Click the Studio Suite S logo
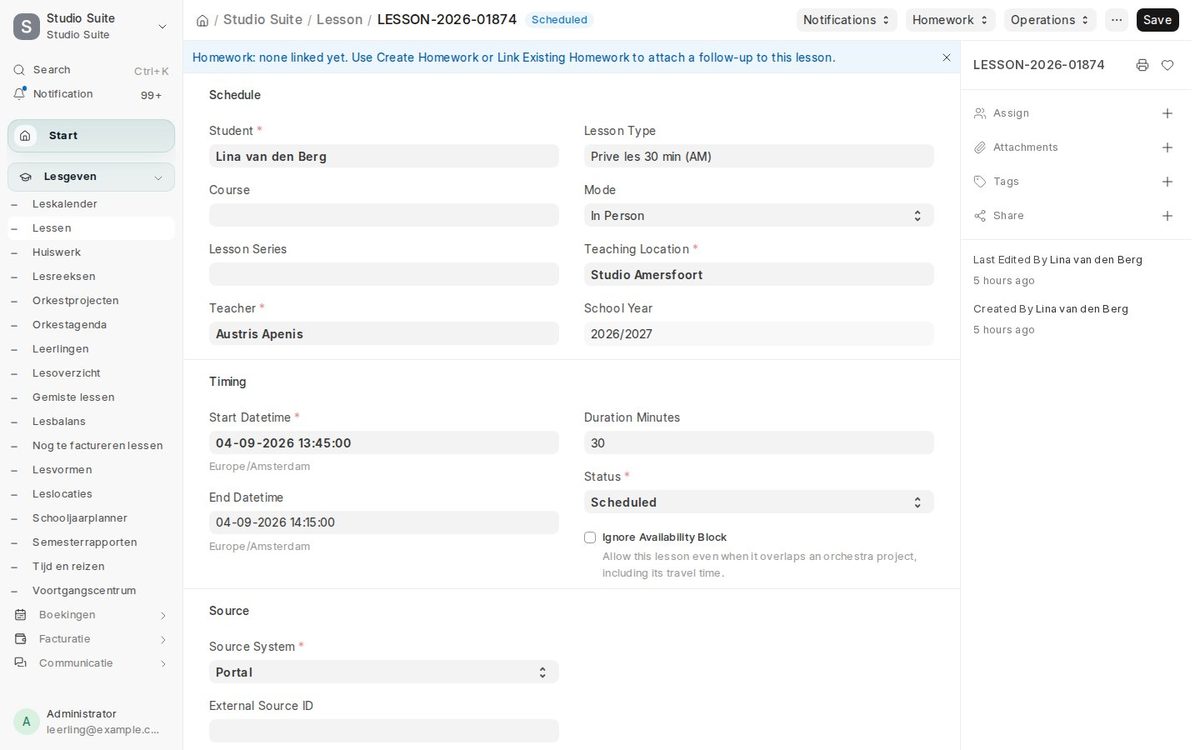 click(27, 27)
